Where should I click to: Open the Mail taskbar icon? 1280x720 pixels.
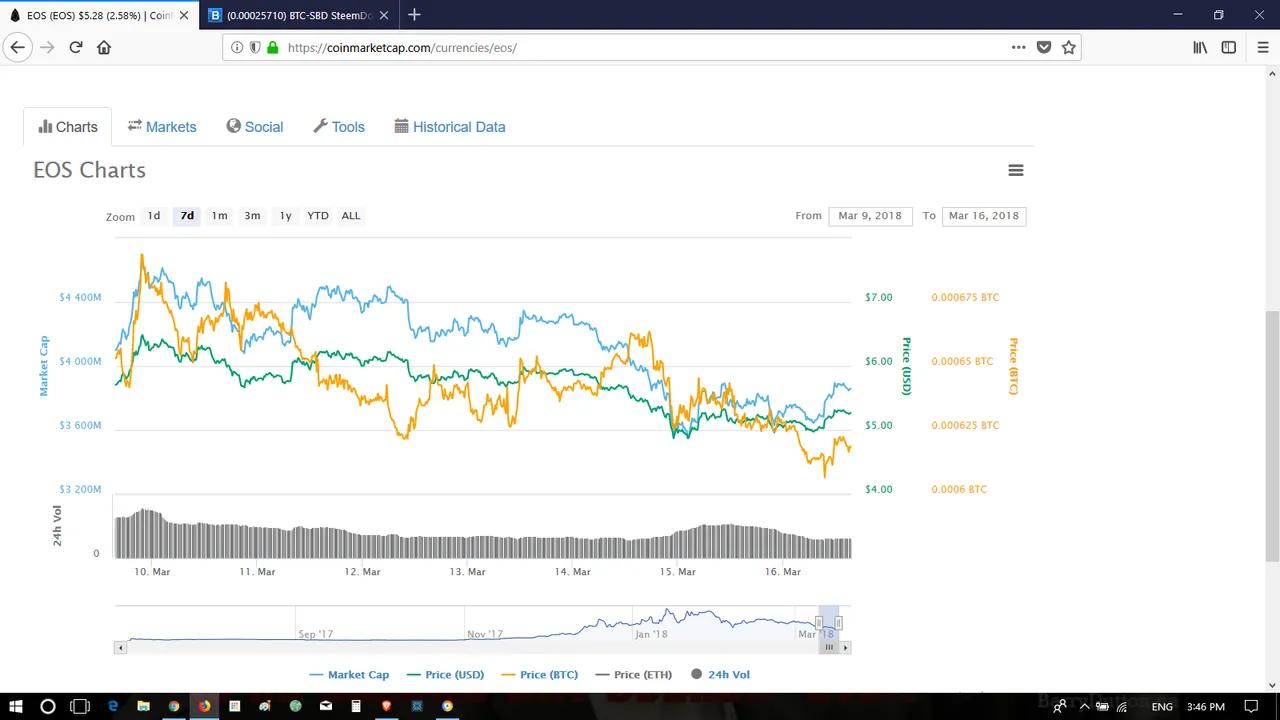click(325, 706)
